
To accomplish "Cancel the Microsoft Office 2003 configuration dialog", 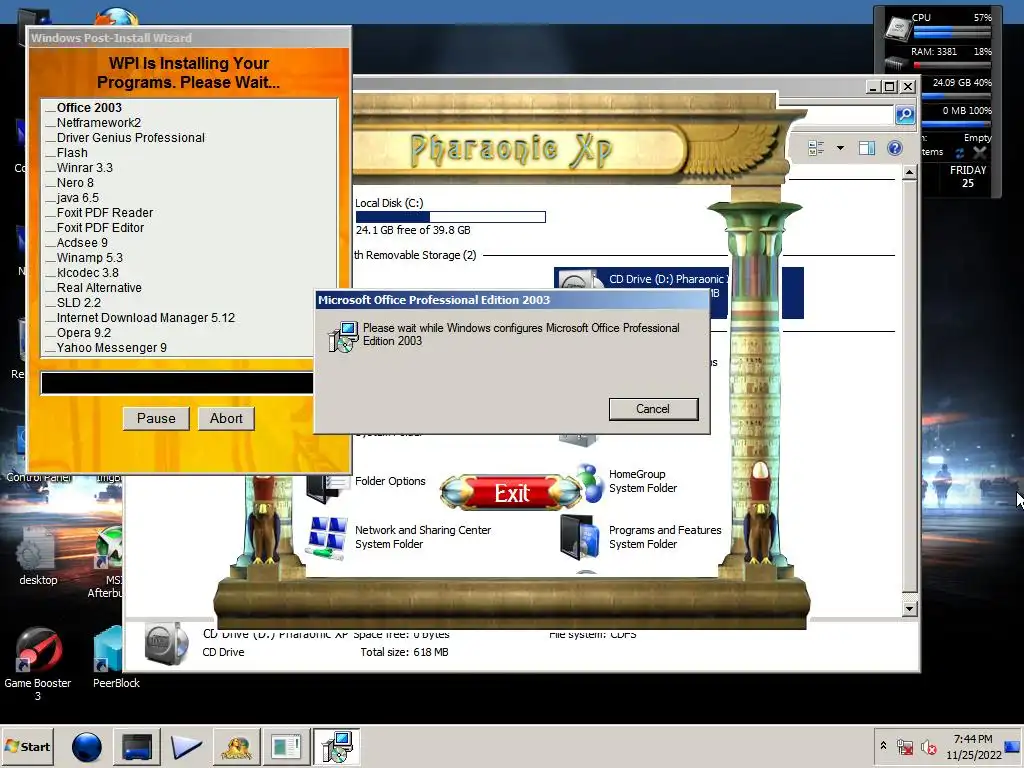I will pos(653,409).
